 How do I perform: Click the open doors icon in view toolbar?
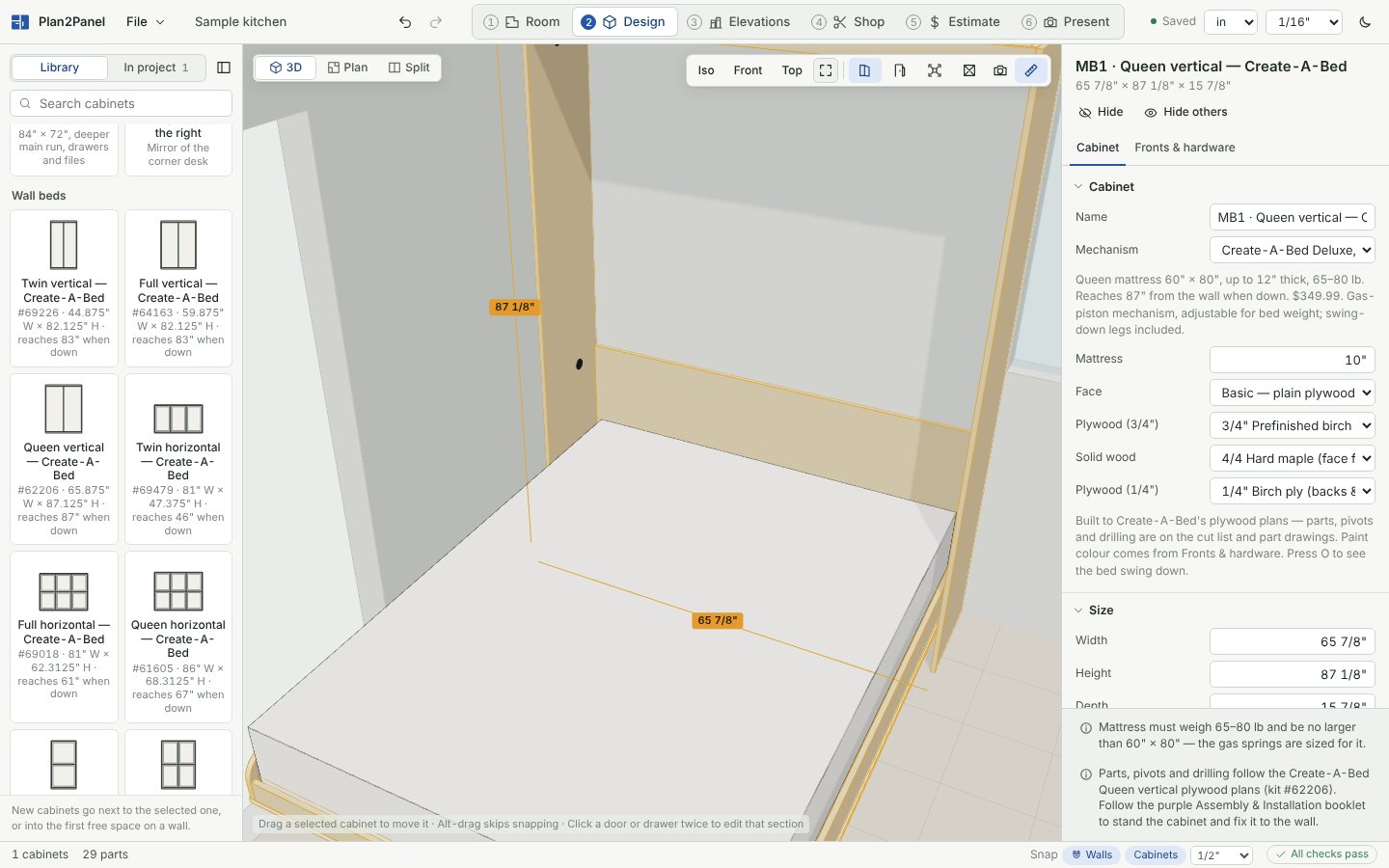click(x=864, y=70)
